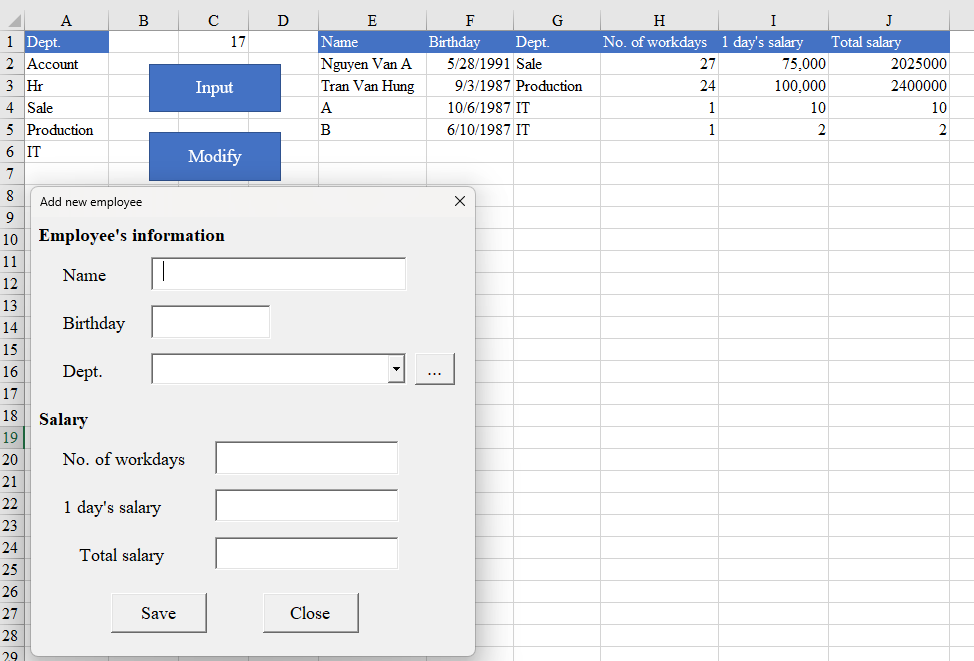The height and width of the screenshot is (661, 974).
Task: Click the No. of workdays field
Action: (x=306, y=458)
